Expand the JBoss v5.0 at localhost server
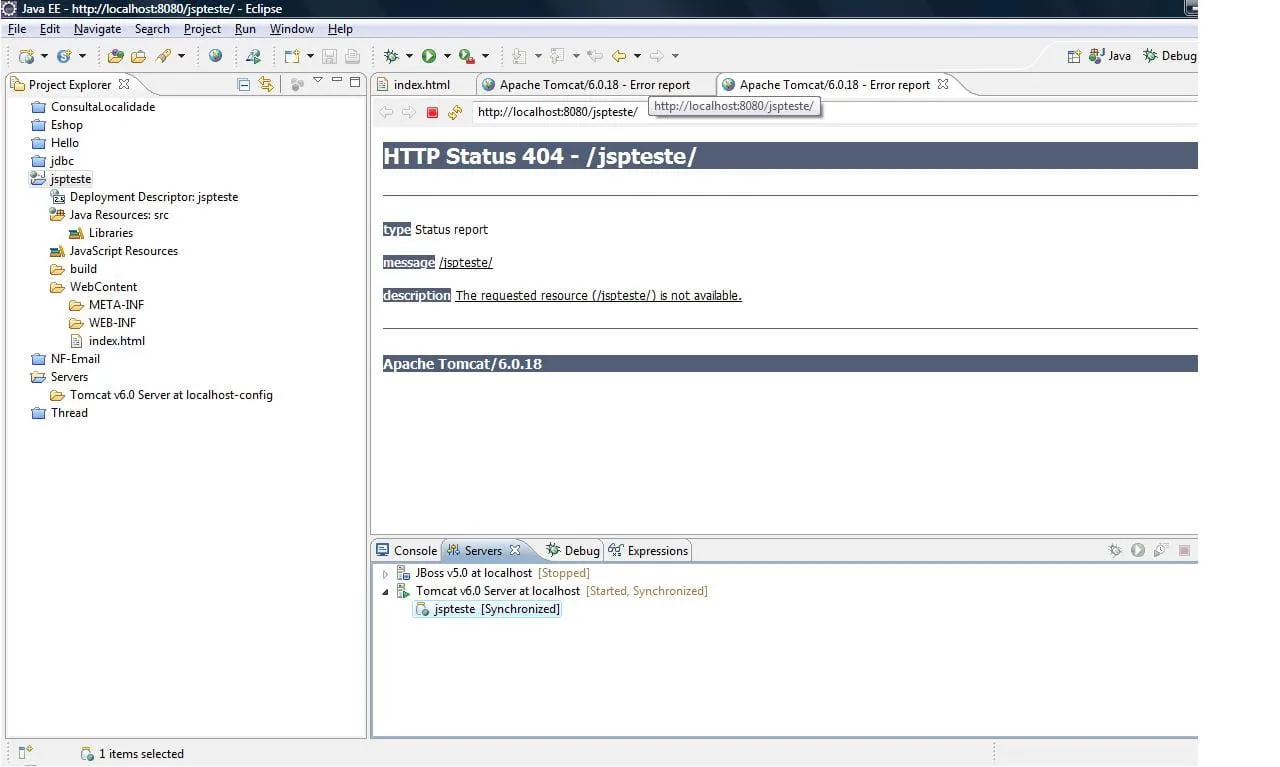Viewport: 1280px width, 767px height. click(x=386, y=574)
